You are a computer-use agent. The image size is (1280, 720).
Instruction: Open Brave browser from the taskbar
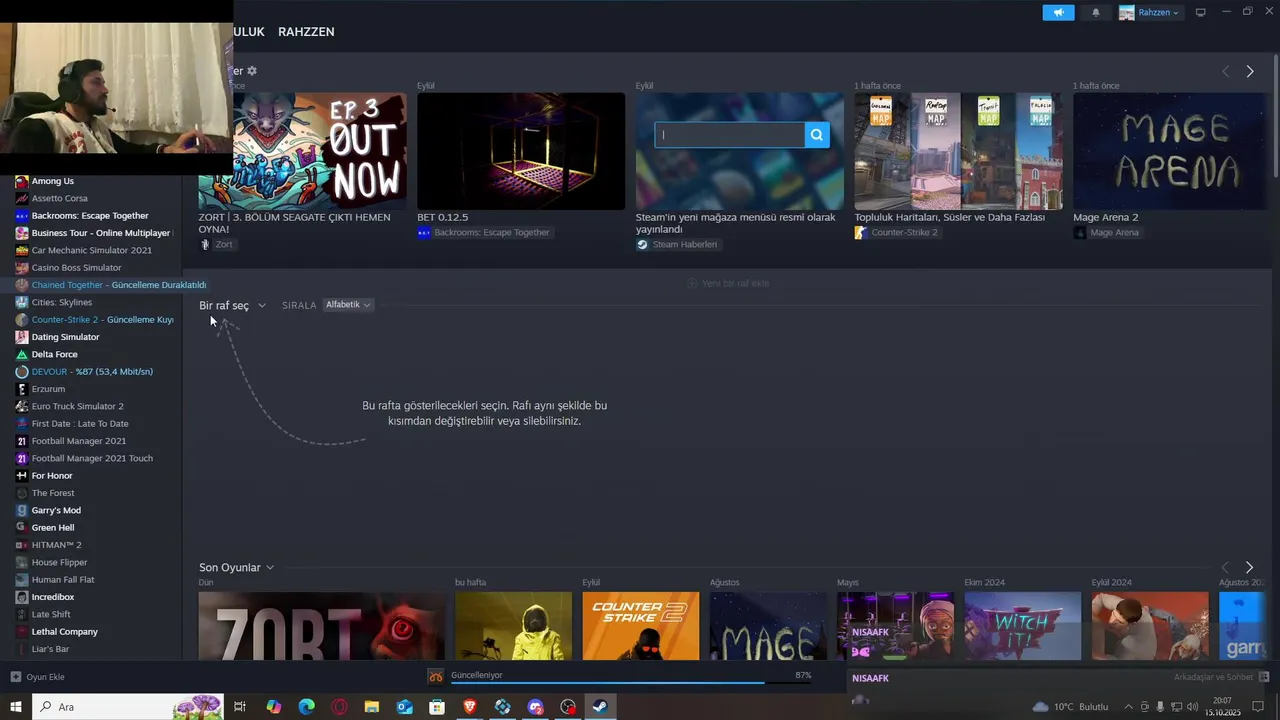470,707
